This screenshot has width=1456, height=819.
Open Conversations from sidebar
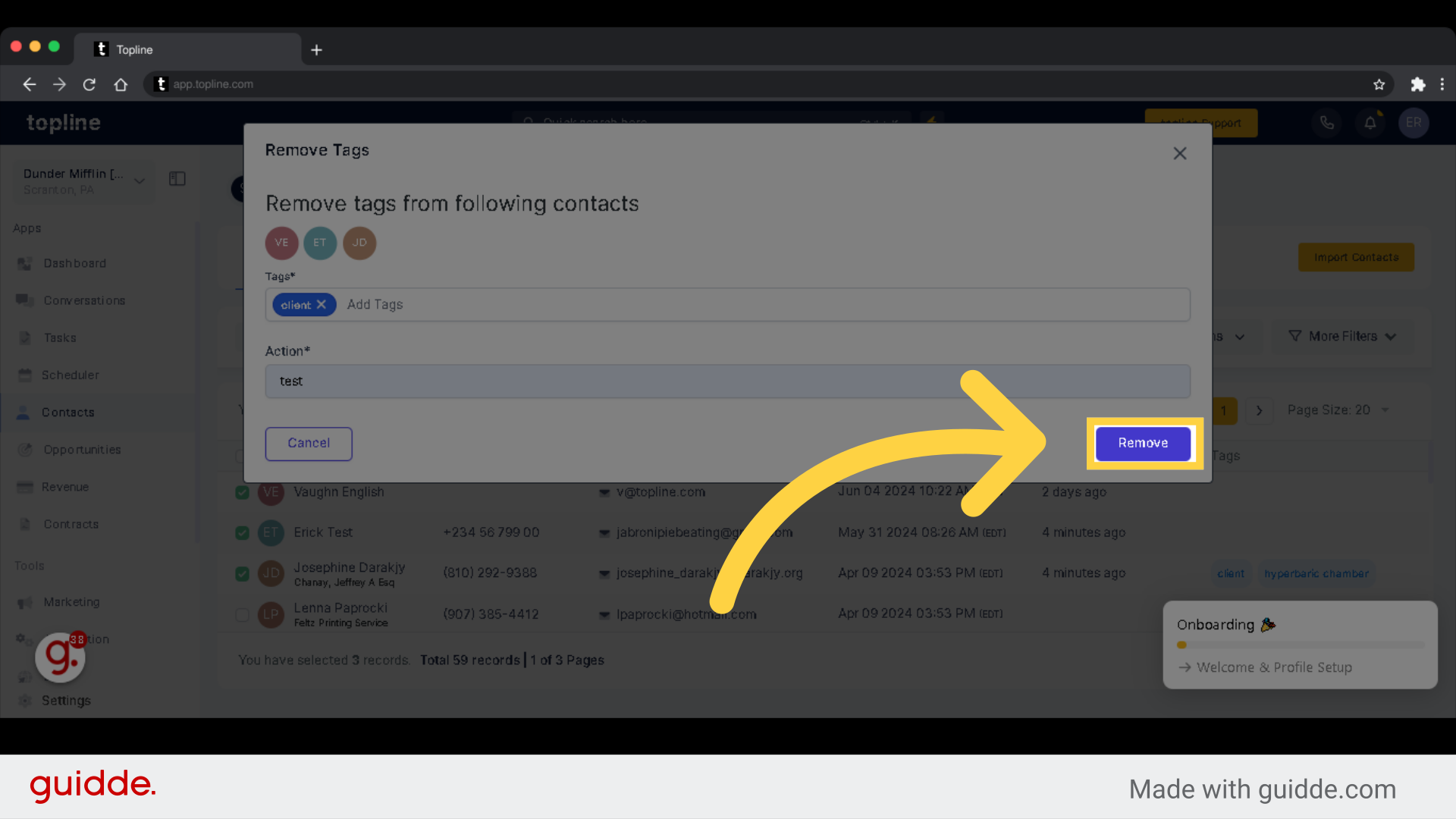85,300
